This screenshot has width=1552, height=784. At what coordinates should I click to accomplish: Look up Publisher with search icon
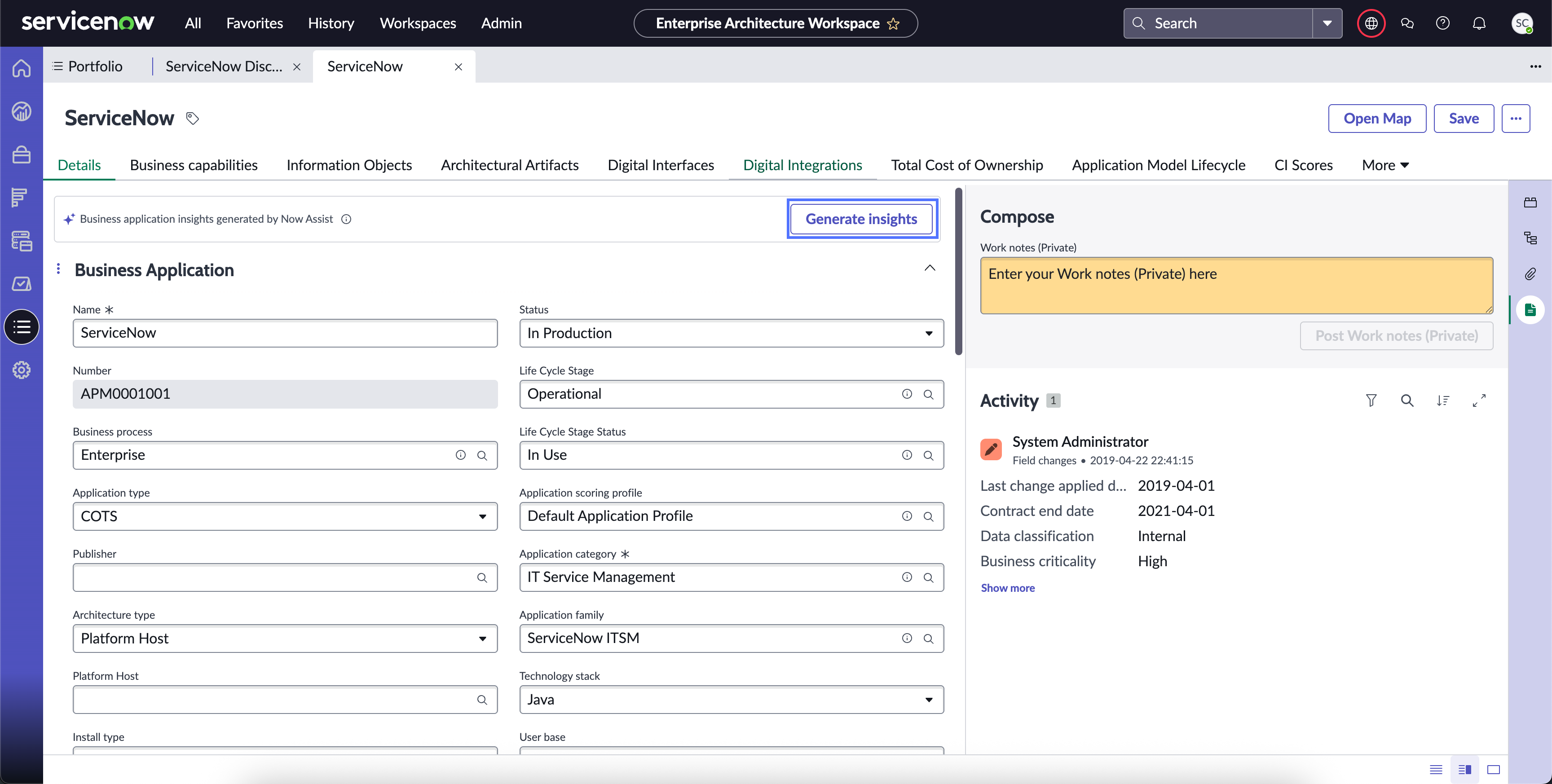(x=482, y=578)
